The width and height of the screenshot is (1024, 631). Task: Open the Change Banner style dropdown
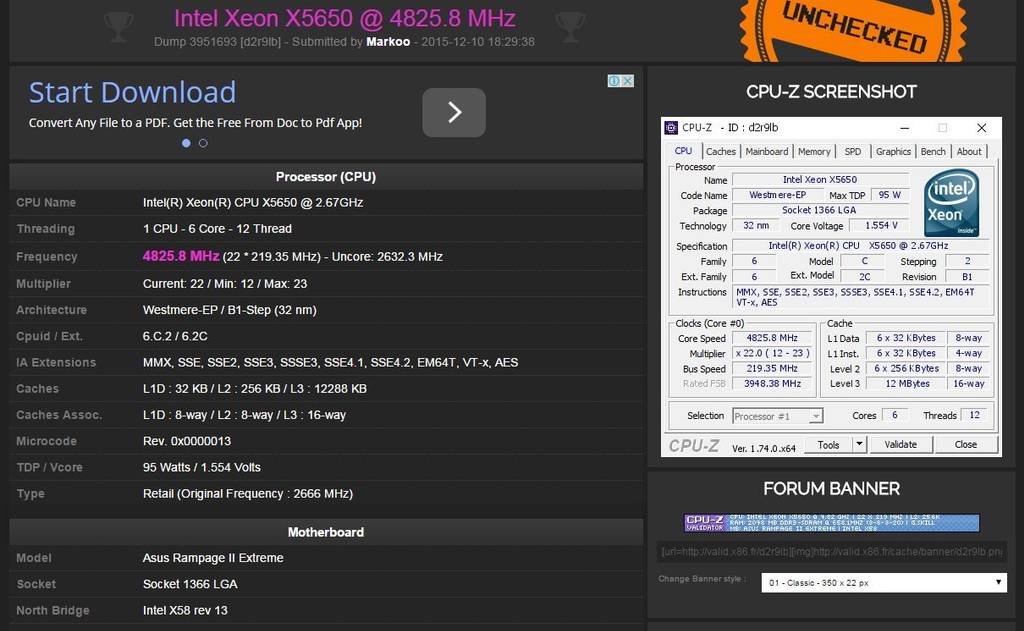tap(884, 583)
